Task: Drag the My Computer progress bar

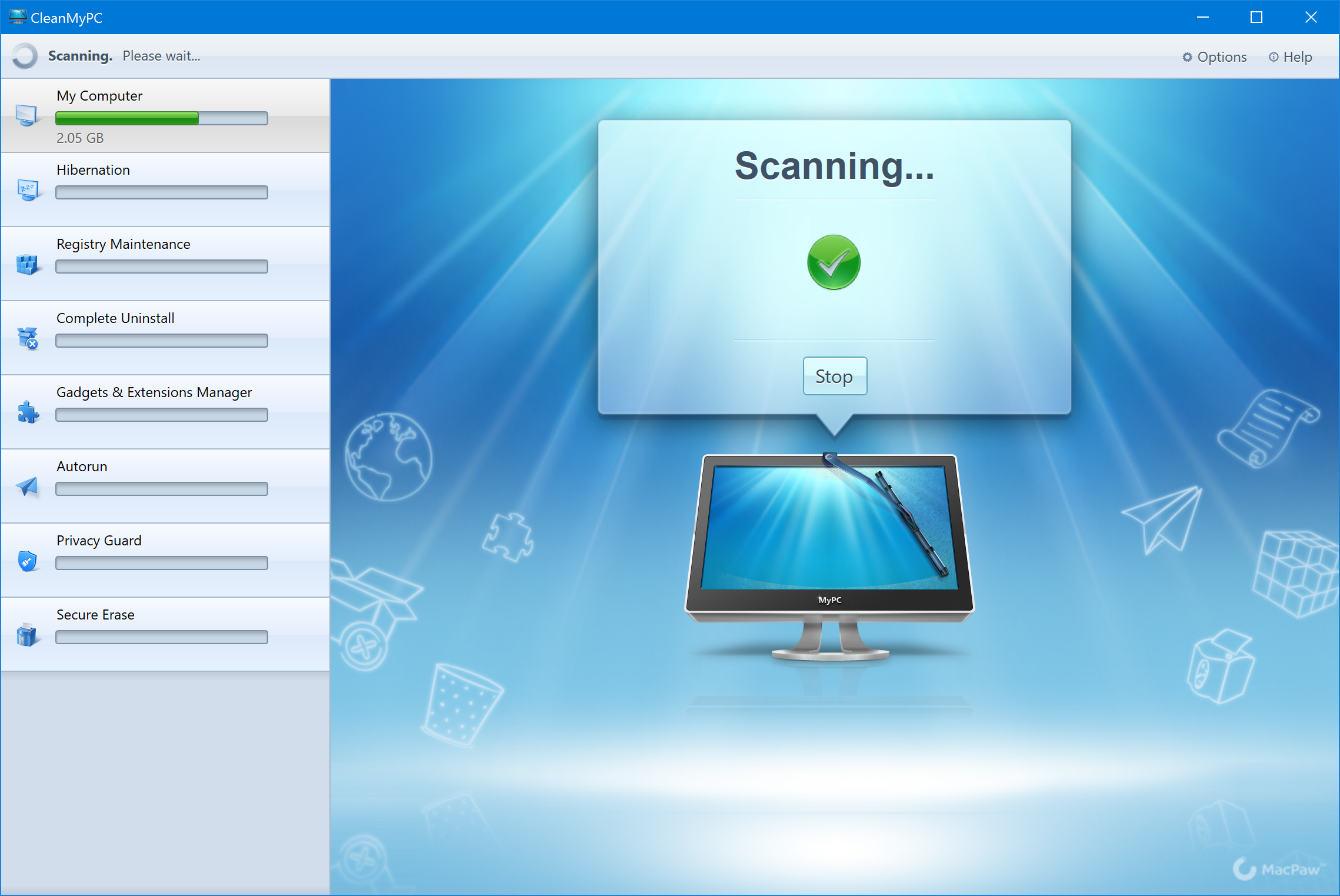Action: pos(163,117)
